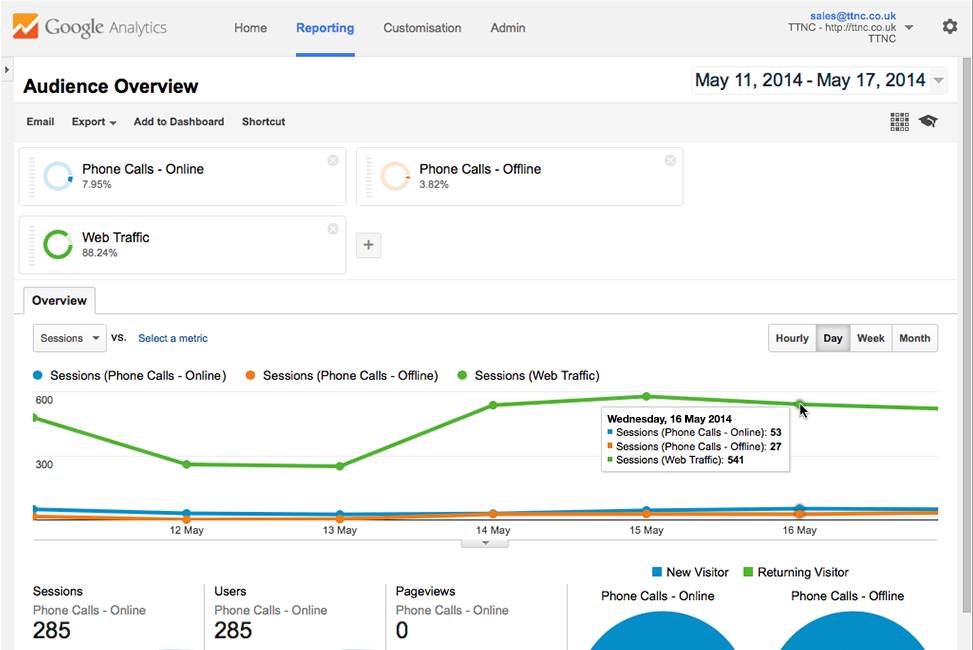
Task: Click the Web Traffic data point for 14 May
Action: [x=493, y=405]
